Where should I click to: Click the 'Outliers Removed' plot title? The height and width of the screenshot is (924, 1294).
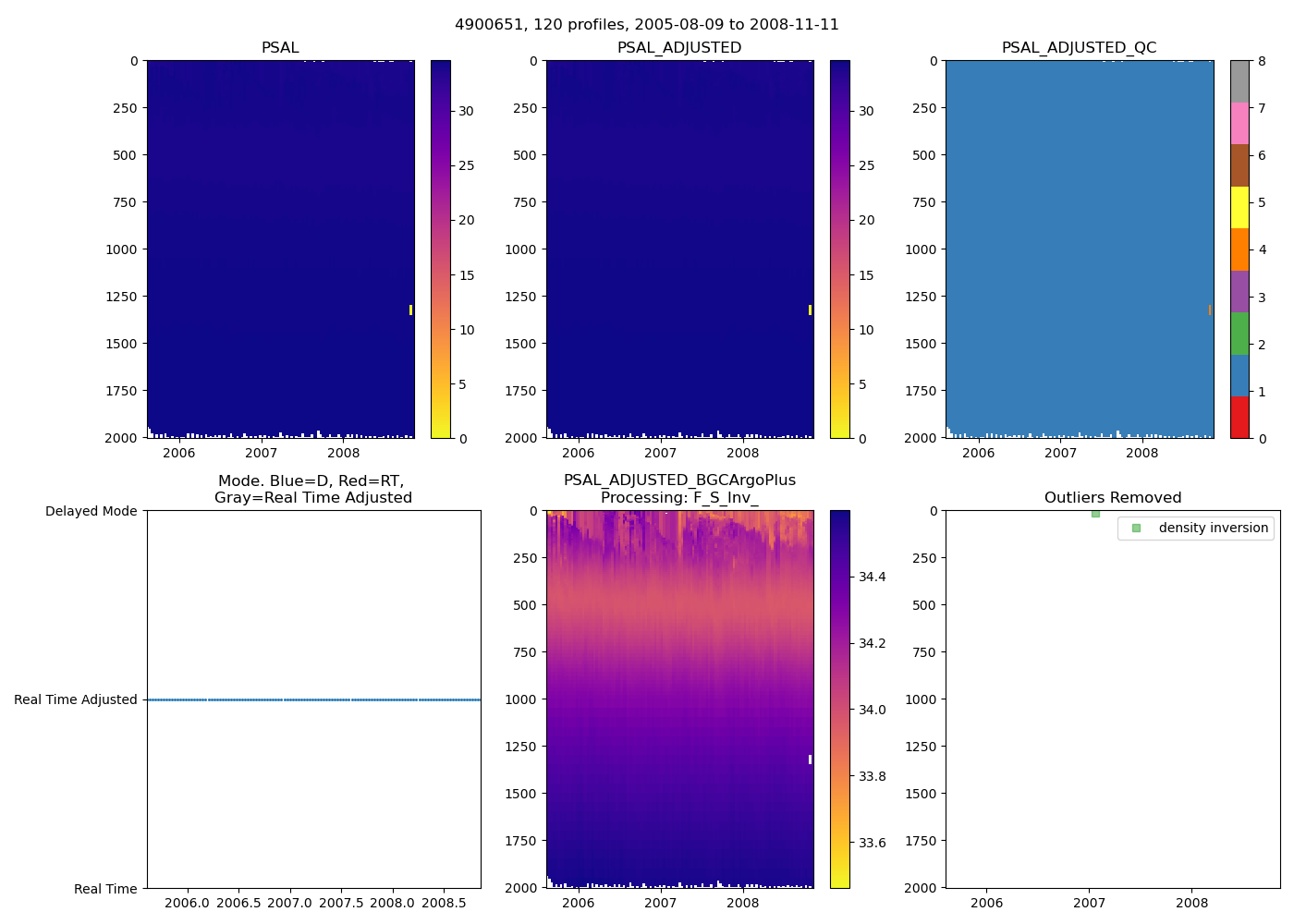tap(1113, 498)
